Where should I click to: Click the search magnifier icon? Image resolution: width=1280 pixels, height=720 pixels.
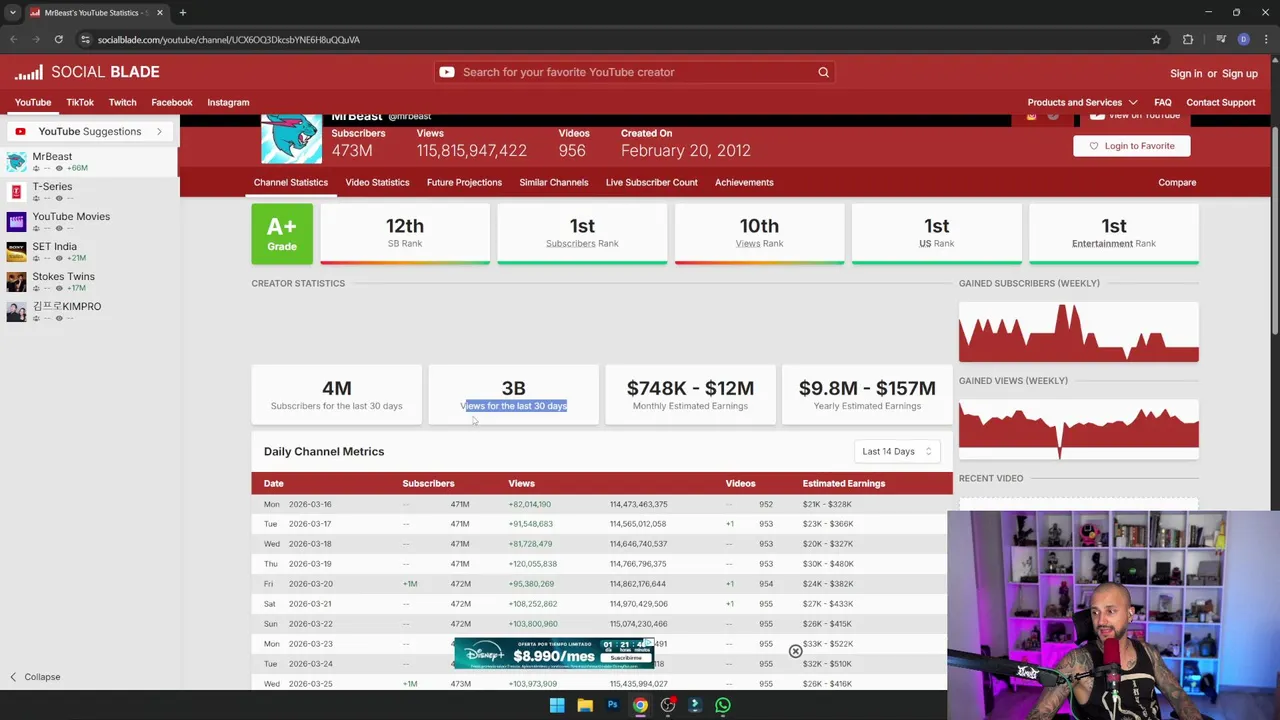(x=823, y=72)
